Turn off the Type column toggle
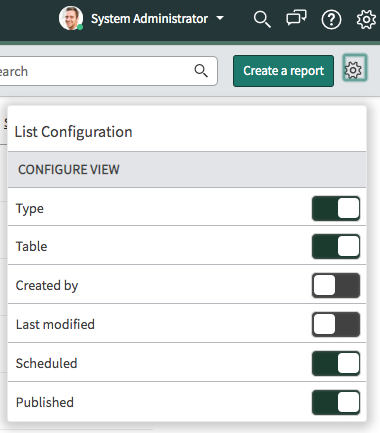Image resolution: width=380 pixels, height=433 pixels. pos(336,208)
